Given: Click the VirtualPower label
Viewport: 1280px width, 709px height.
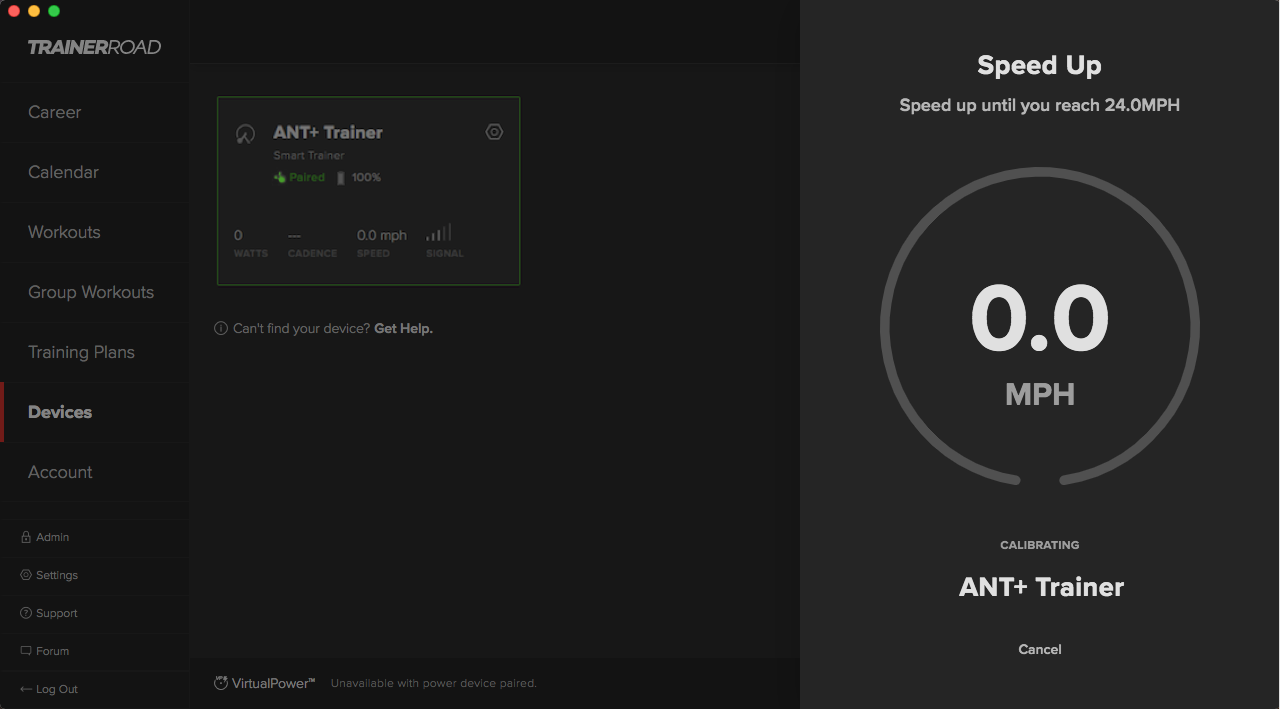Looking at the screenshot, I should point(273,683).
